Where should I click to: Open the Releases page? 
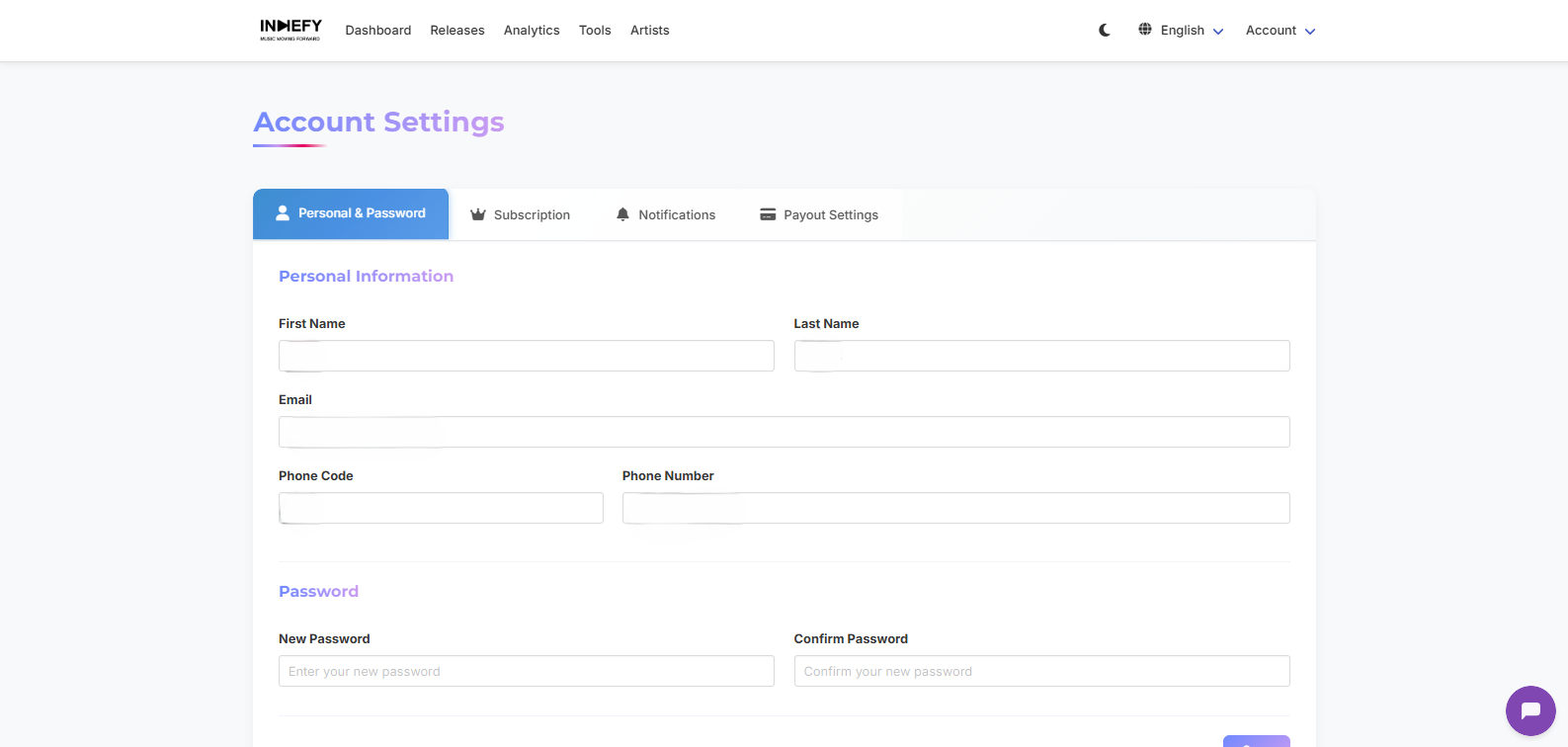coord(457,31)
